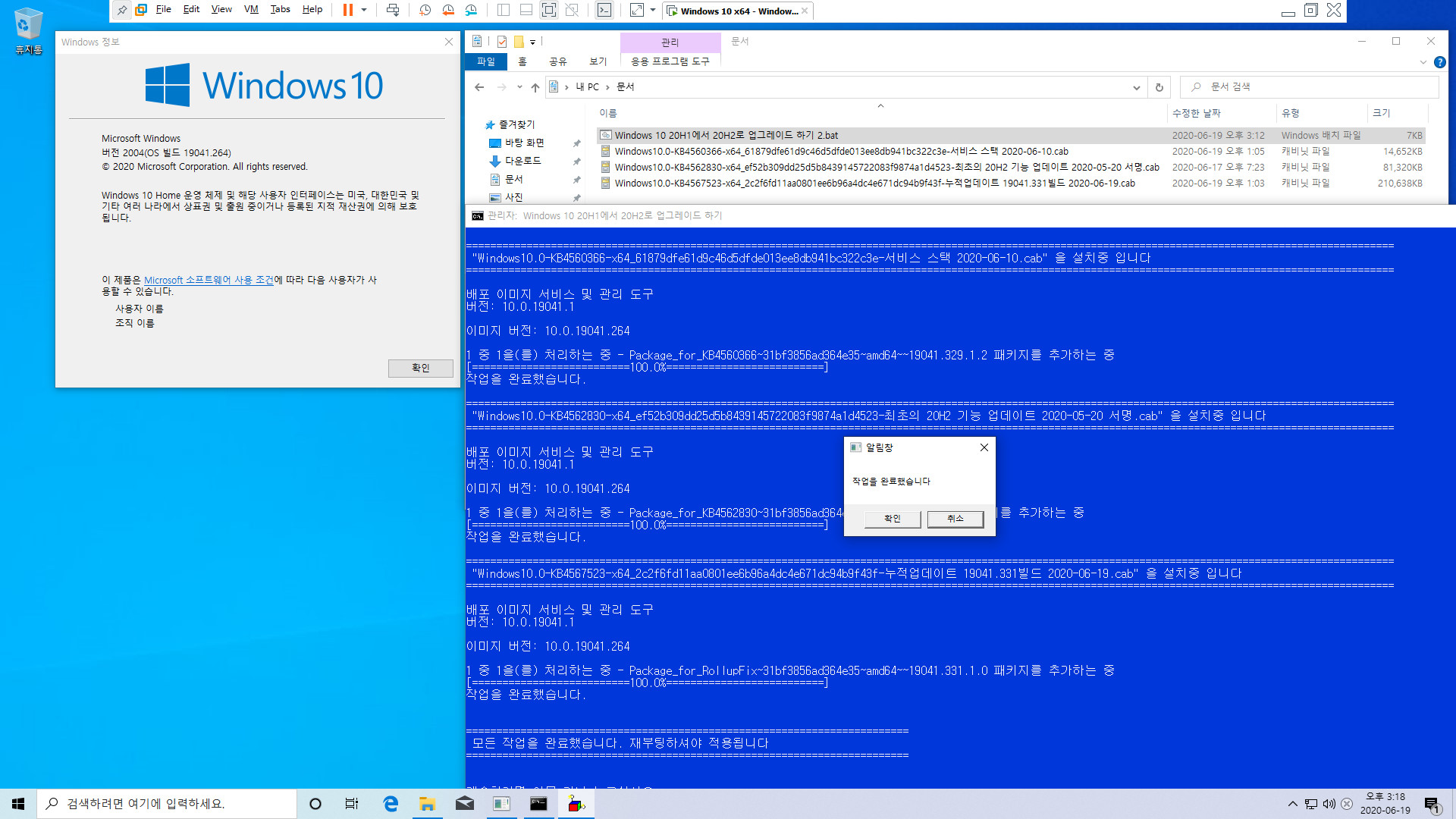Screen dimensions: 1456x819
Task: Click the stretch guest display icon
Action: (x=637, y=10)
